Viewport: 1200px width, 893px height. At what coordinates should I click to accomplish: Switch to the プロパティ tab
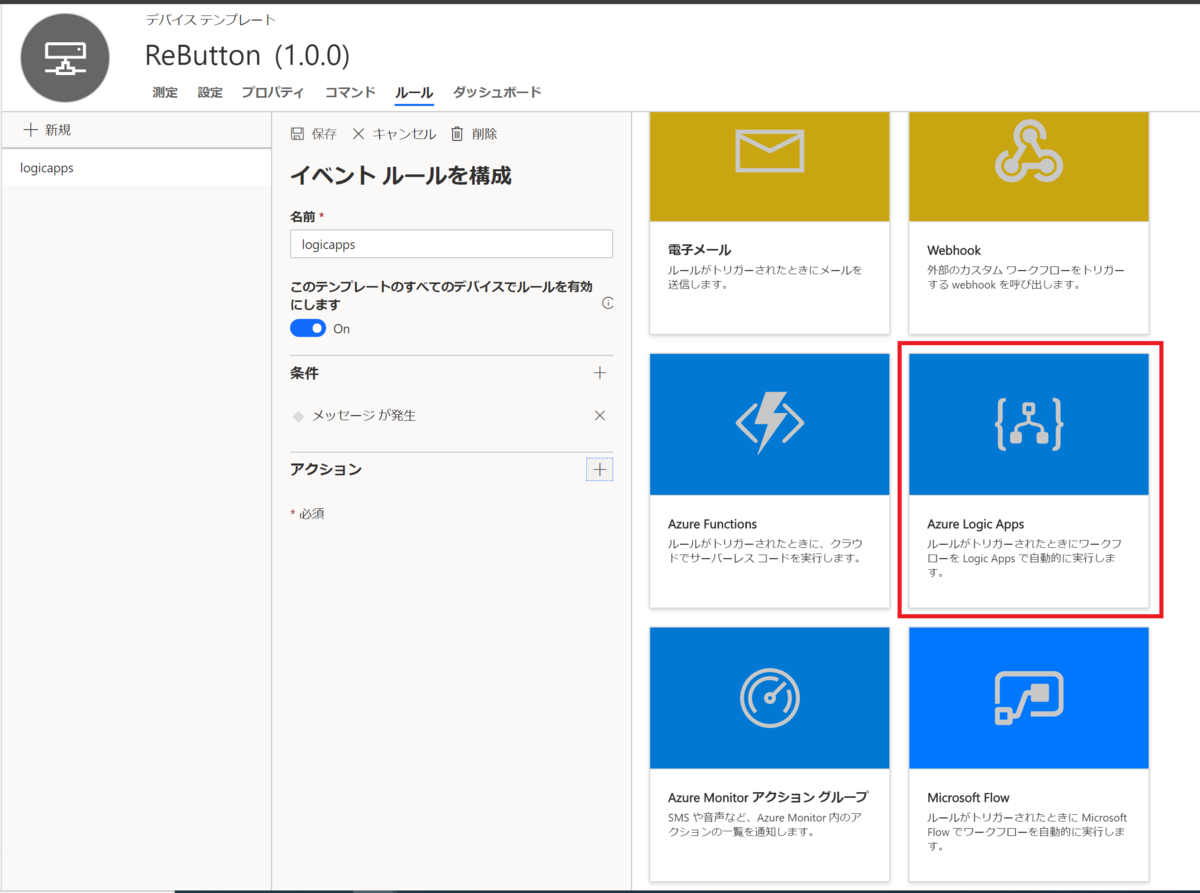pos(273,93)
